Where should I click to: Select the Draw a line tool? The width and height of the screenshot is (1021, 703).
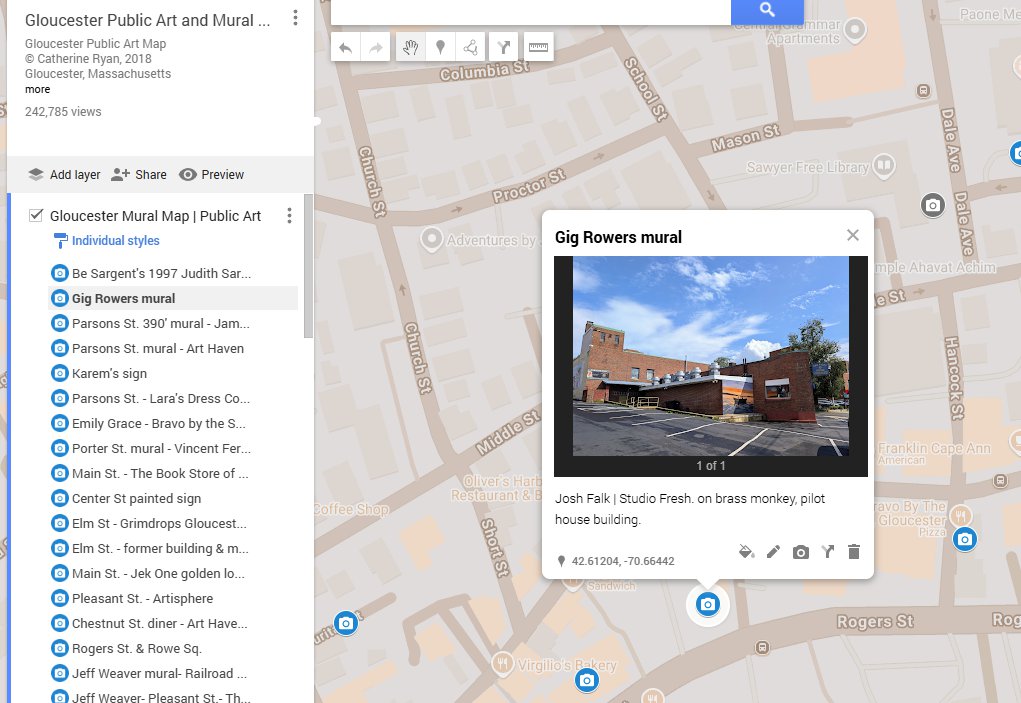469,47
